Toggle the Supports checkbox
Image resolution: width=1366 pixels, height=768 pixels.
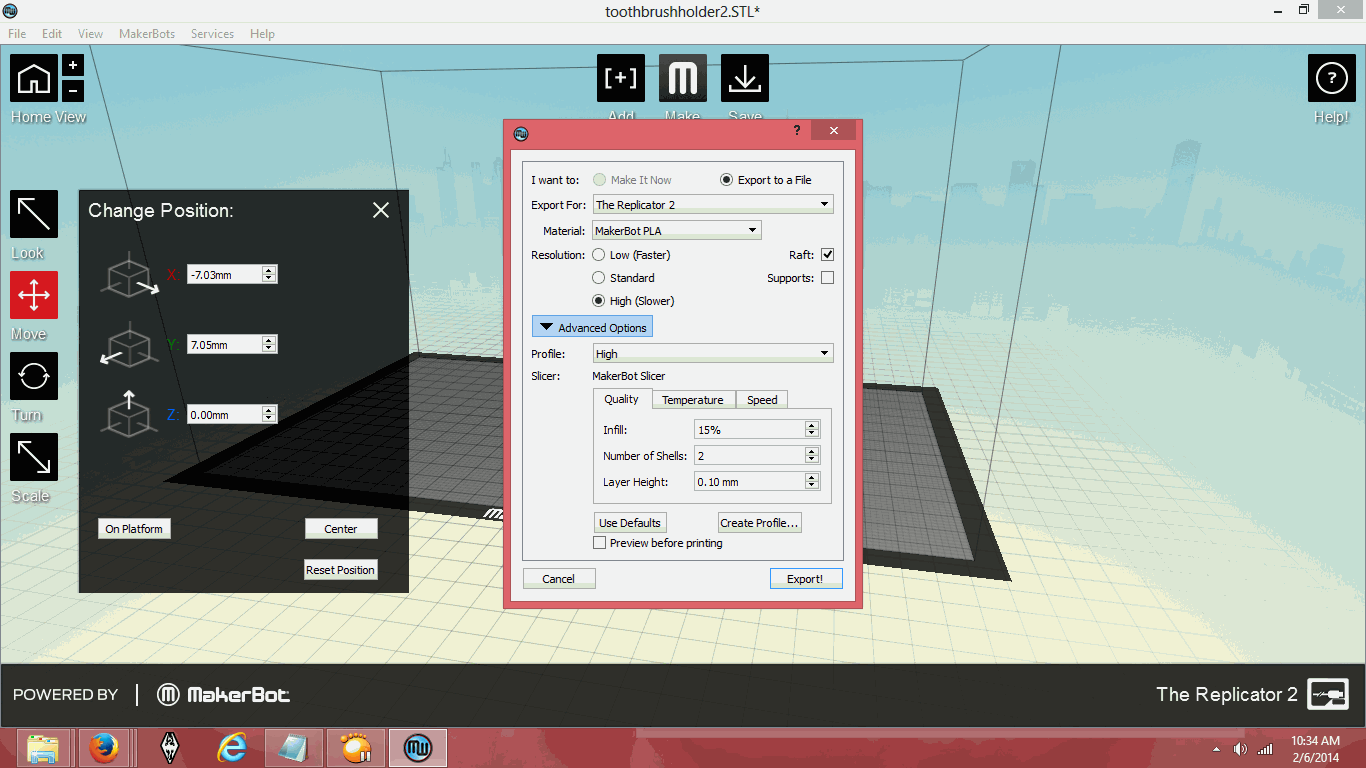(827, 278)
